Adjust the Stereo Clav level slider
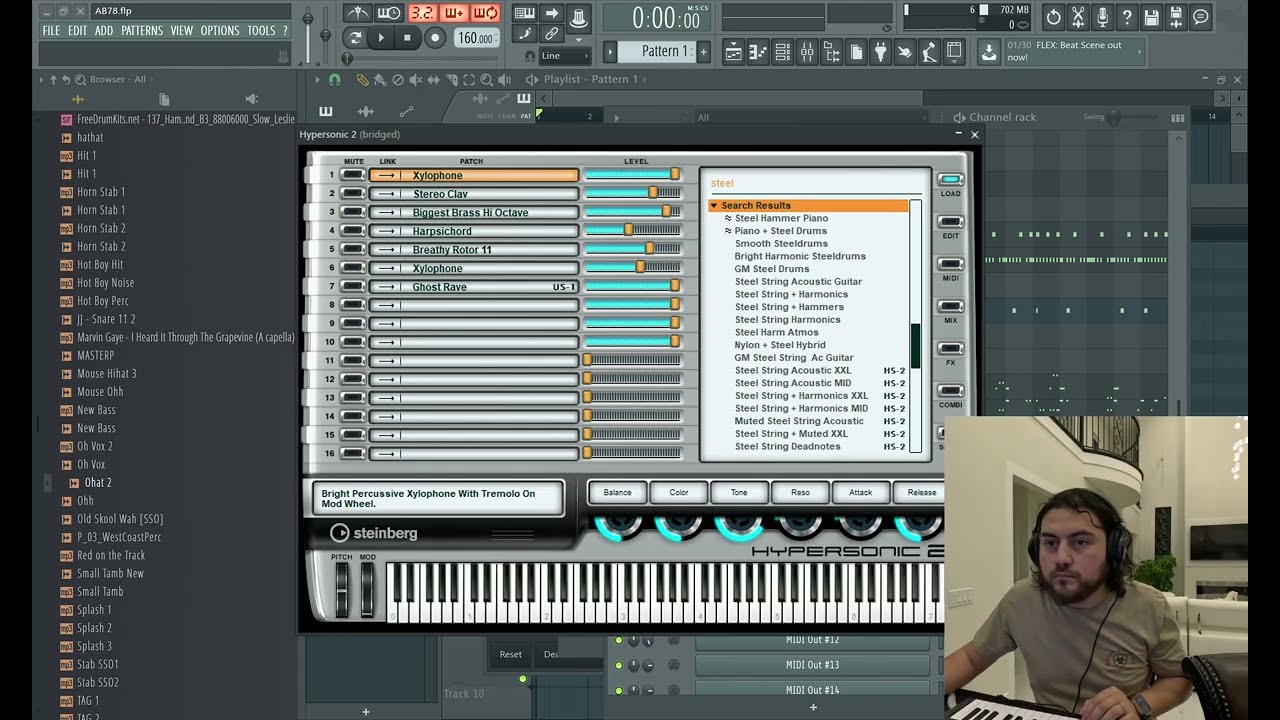 point(632,194)
